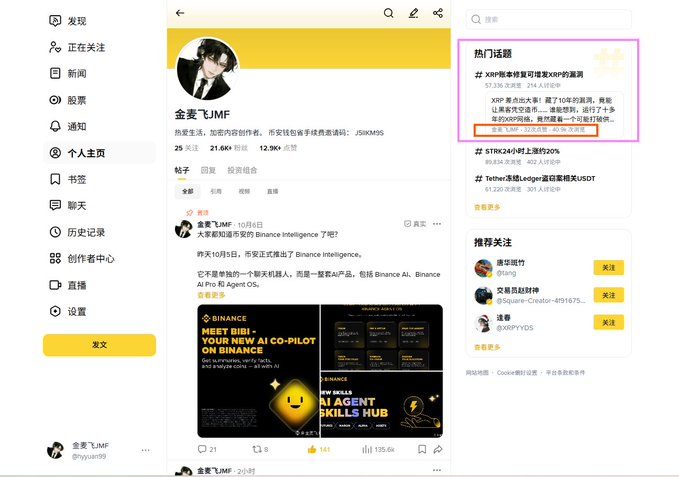679x477 pixels.
Task: Select the 直播 filter chip under posts
Action: click(x=272, y=191)
